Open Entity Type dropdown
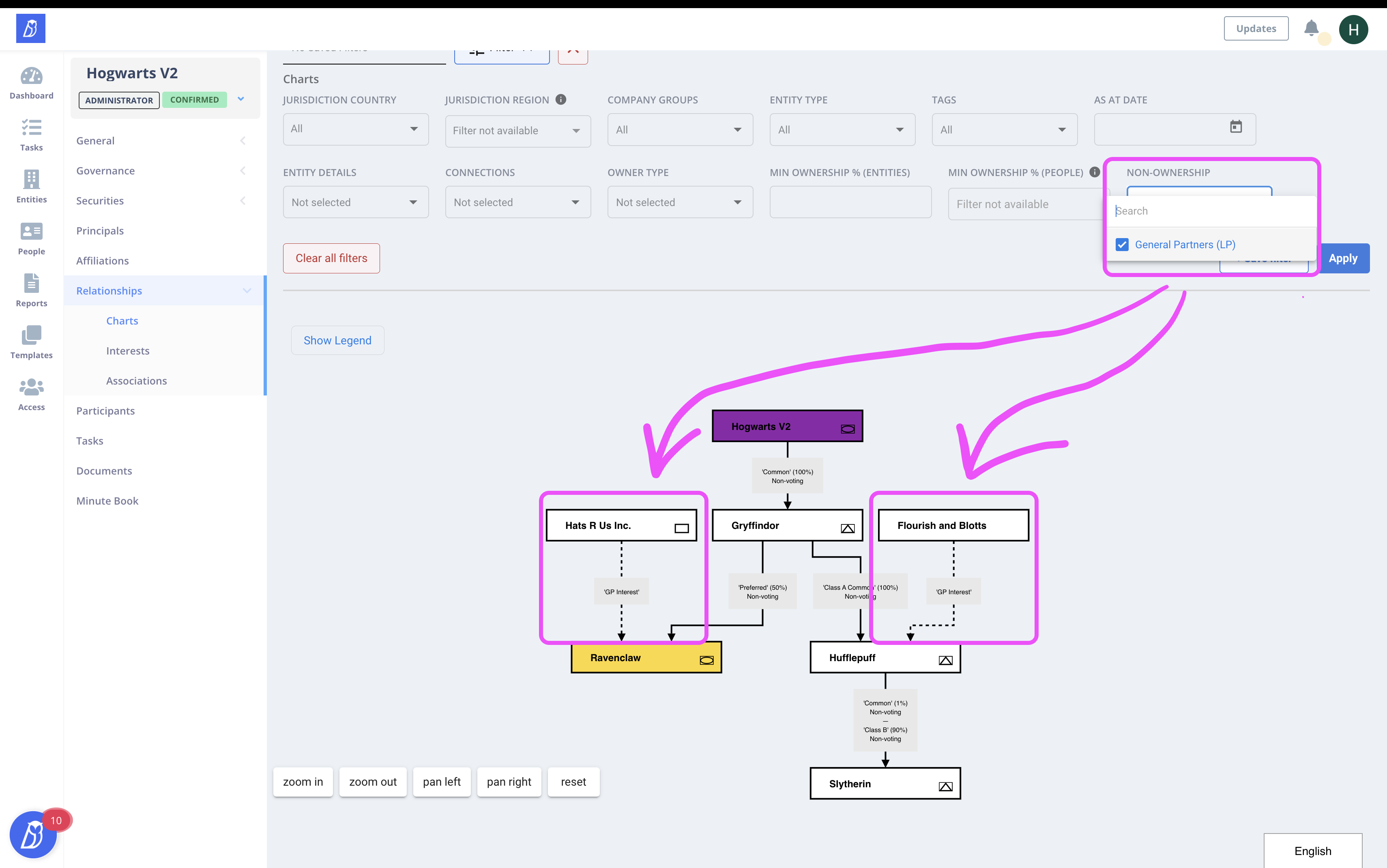 click(x=842, y=130)
